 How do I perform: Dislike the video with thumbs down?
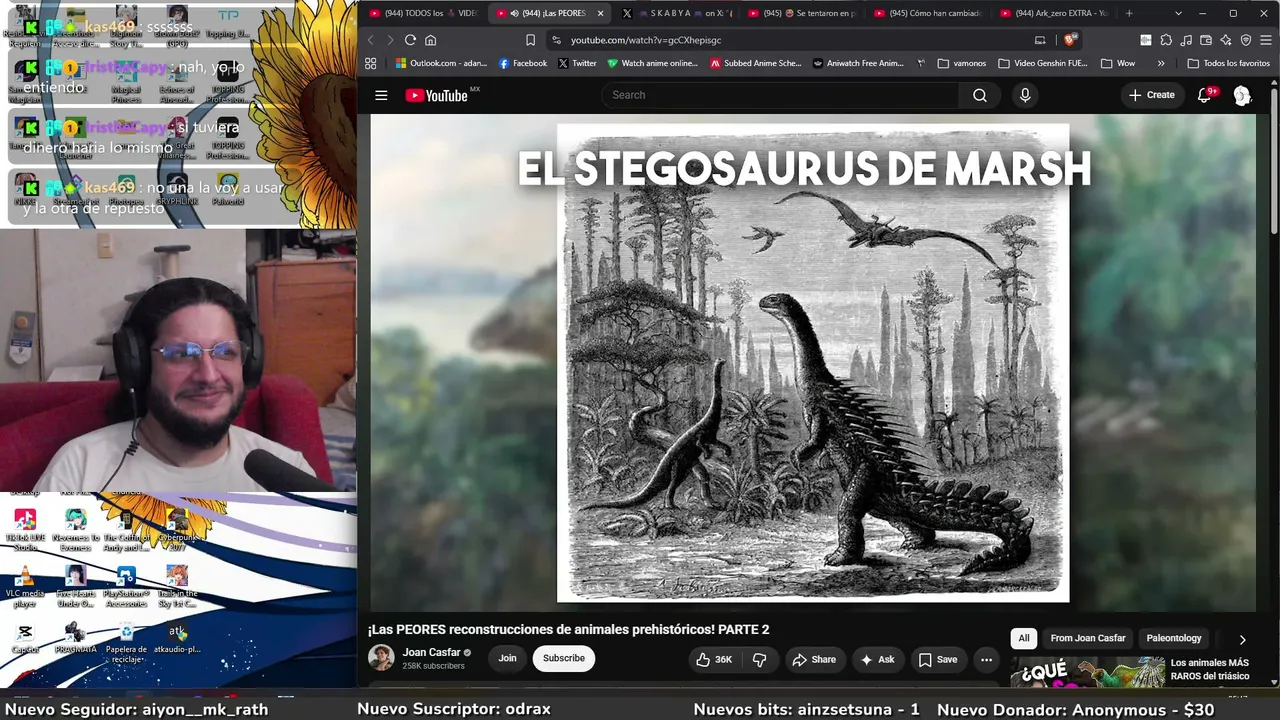tap(760, 659)
